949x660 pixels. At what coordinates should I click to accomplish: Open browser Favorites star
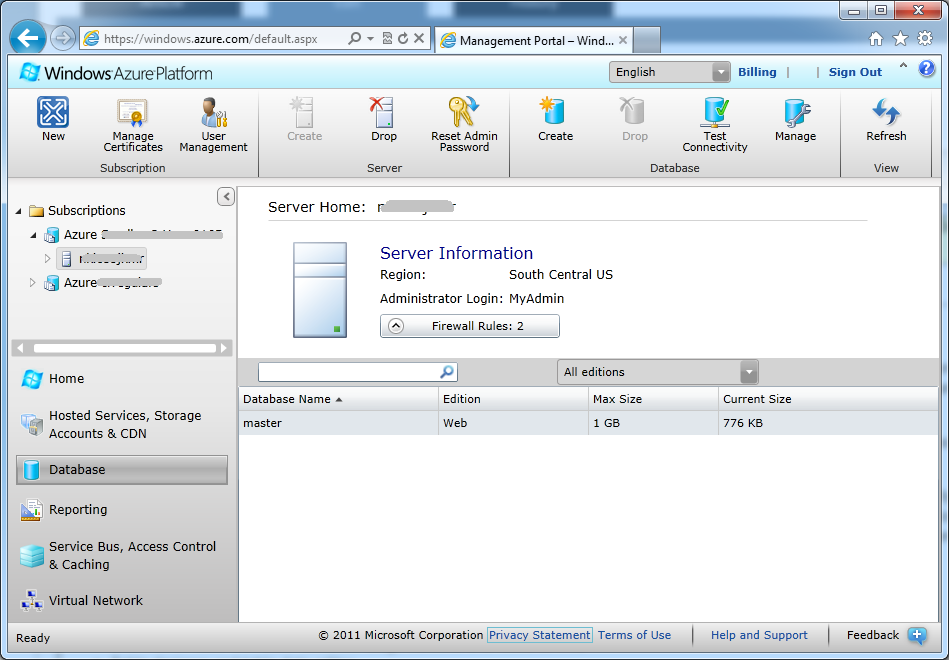(x=901, y=39)
